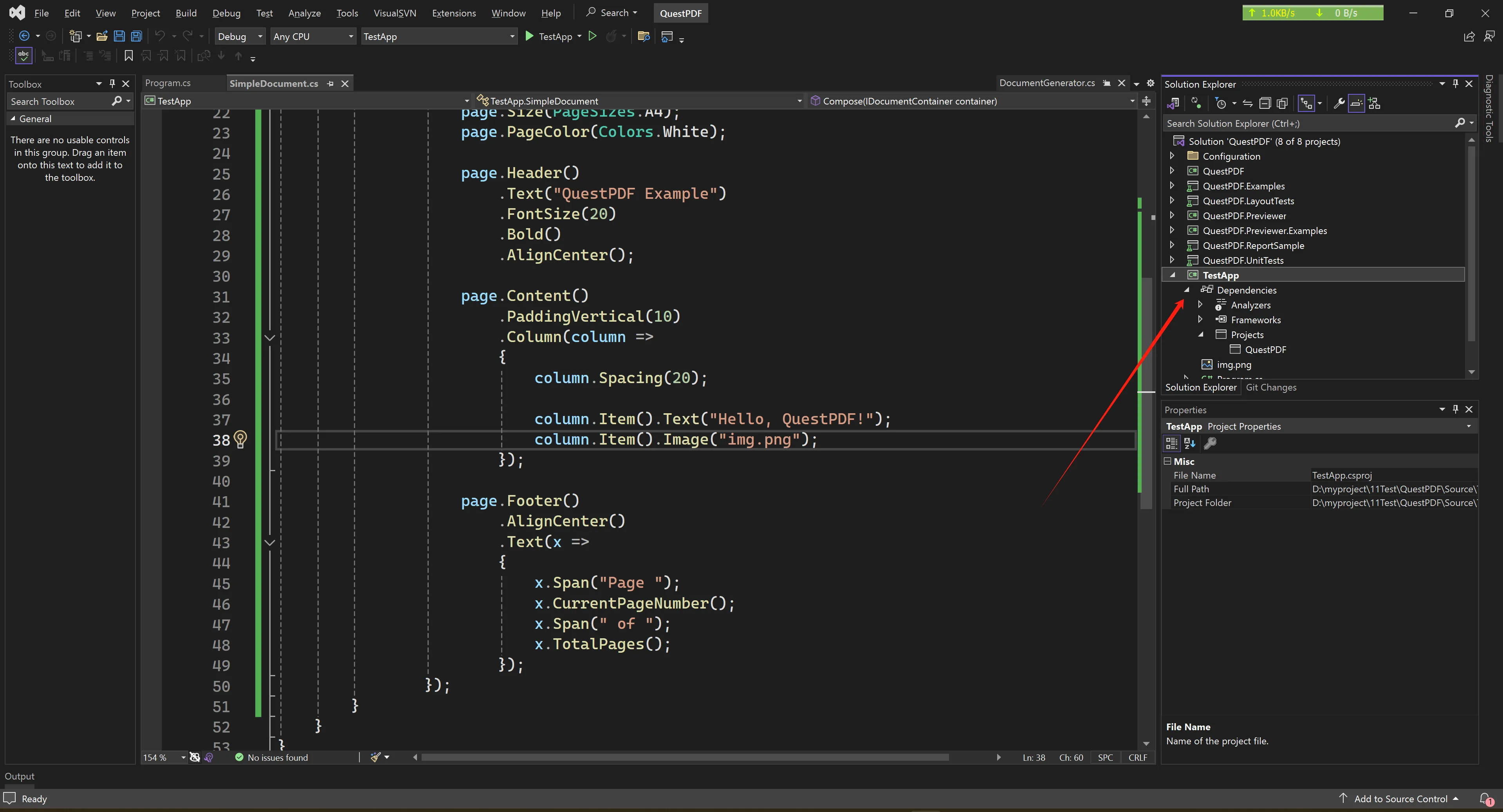Click the code cleanup broom icon

point(376,757)
